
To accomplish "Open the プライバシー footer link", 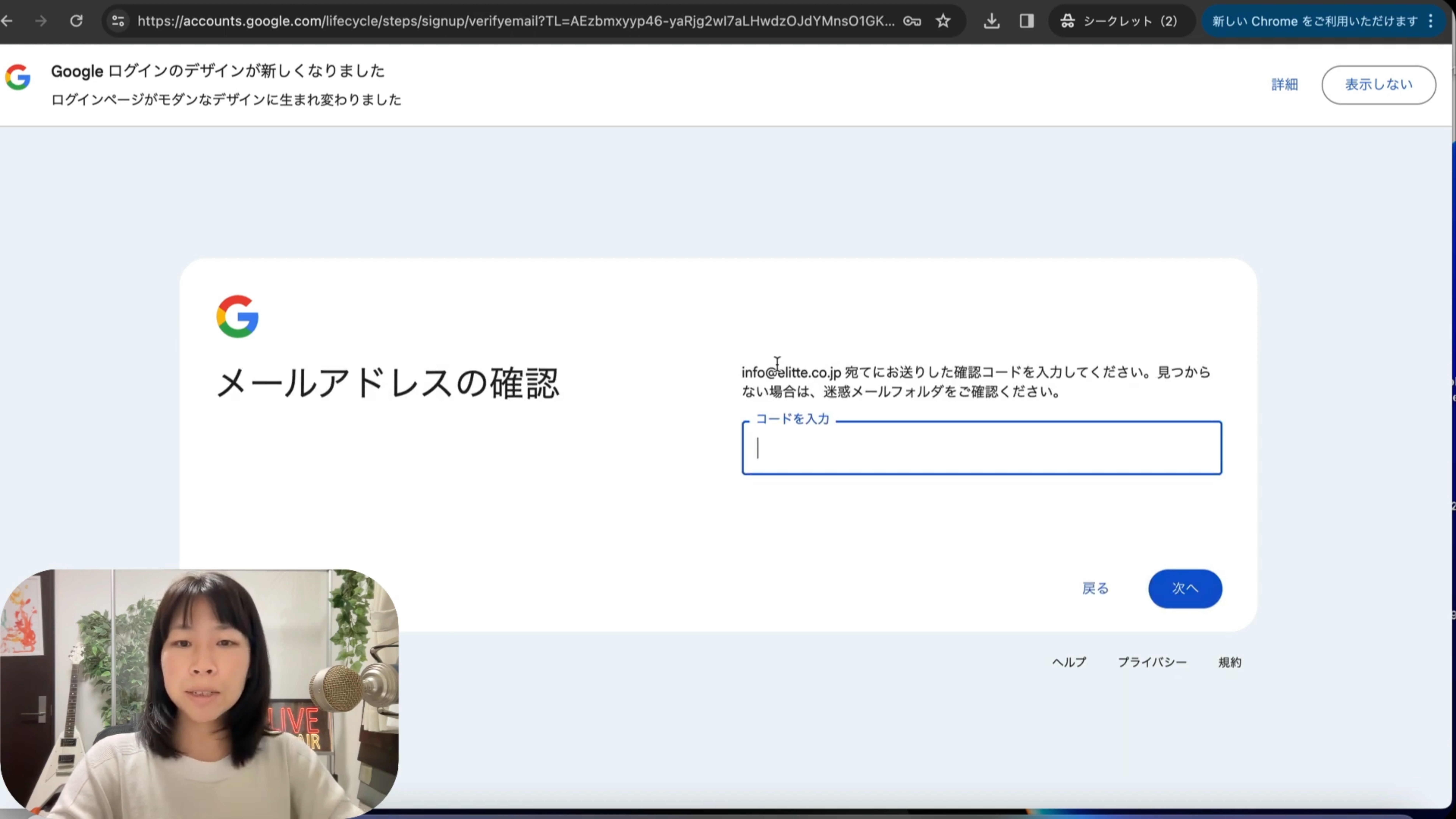I will pos(1152,662).
